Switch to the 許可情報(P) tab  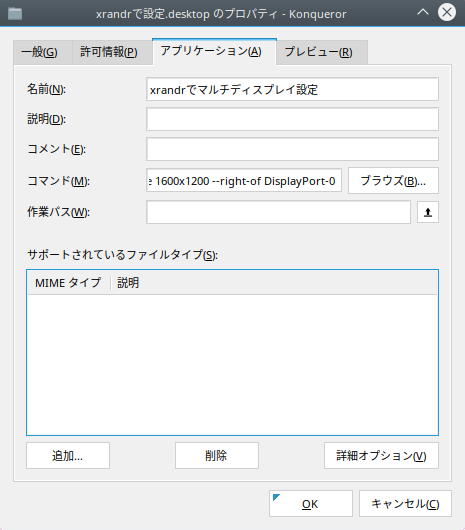click(x=112, y=52)
